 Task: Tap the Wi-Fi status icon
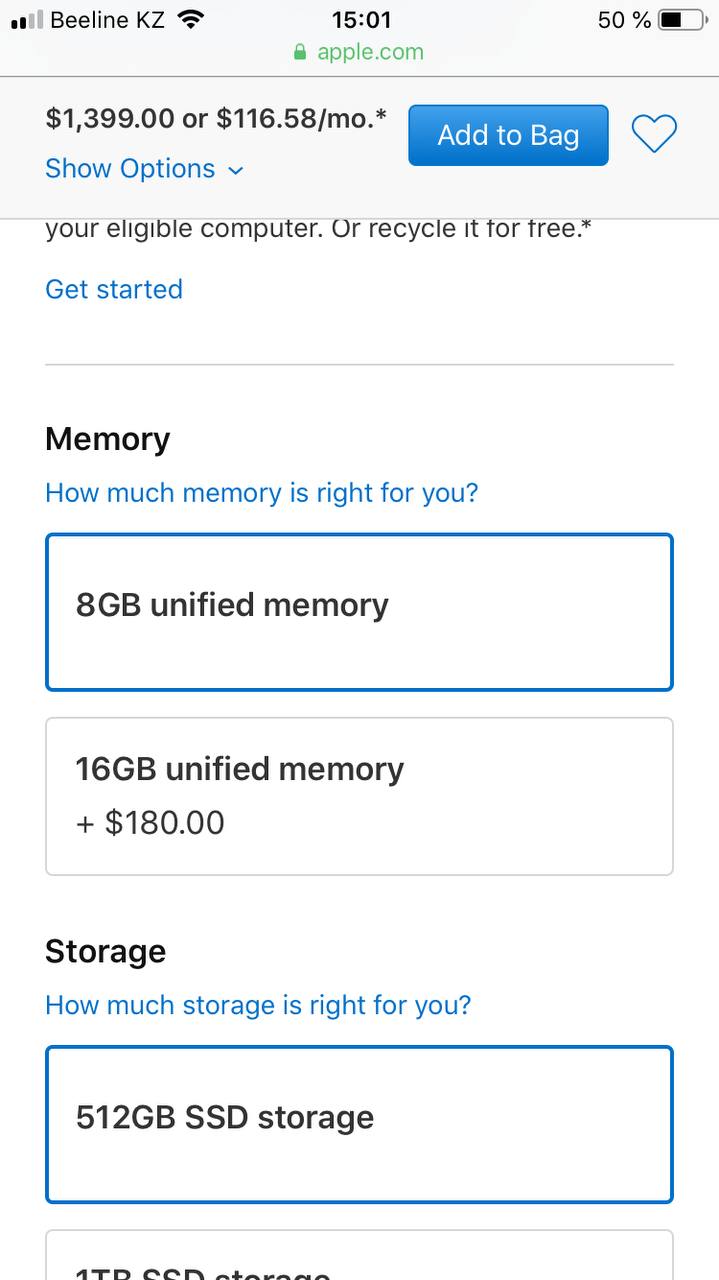pyautogui.click(x=189, y=19)
